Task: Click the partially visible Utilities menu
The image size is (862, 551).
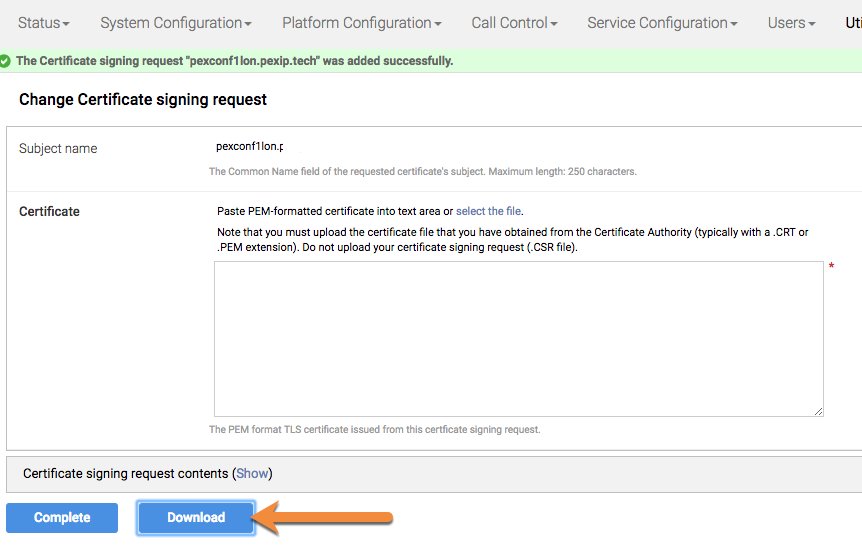Action: (x=853, y=23)
